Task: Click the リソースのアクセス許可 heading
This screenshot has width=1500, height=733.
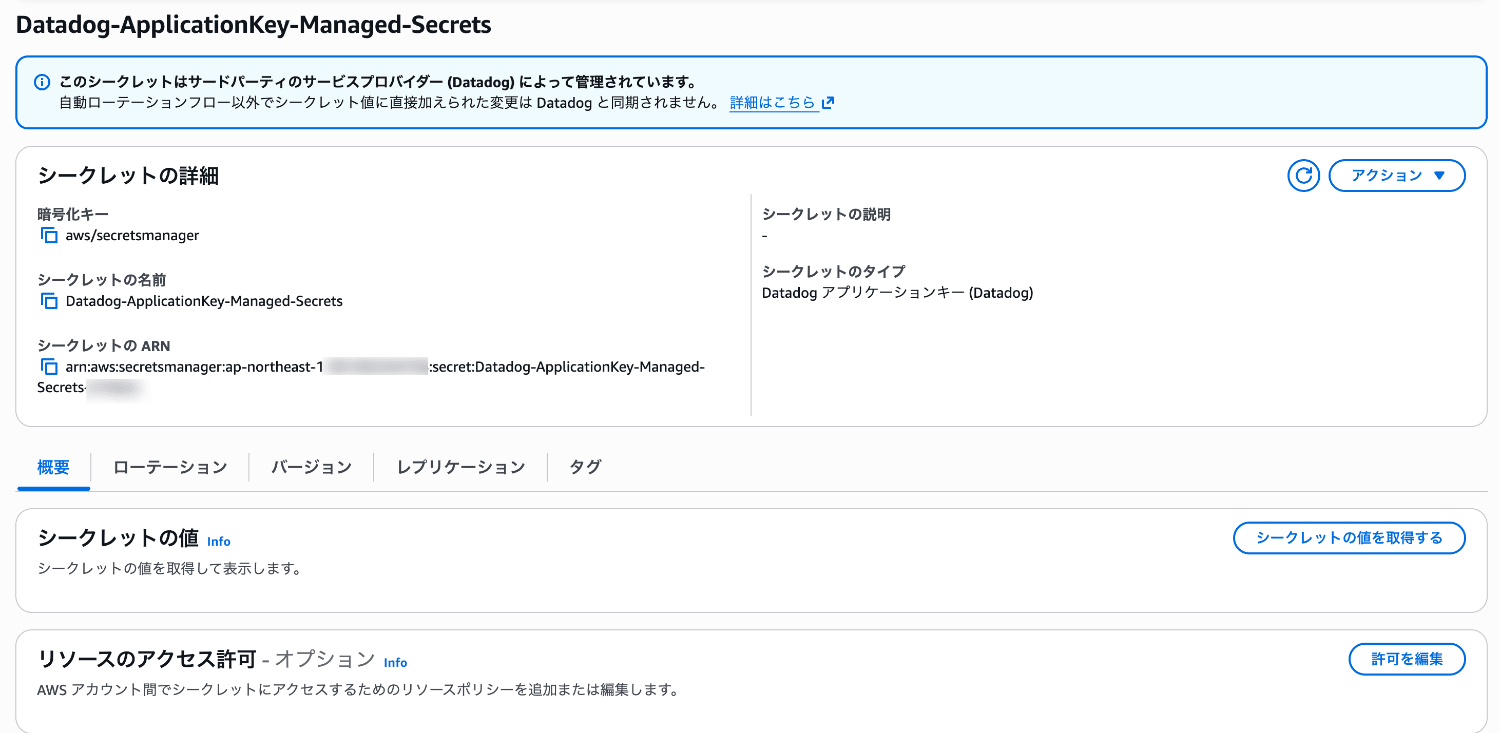Action: pos(146,659)
